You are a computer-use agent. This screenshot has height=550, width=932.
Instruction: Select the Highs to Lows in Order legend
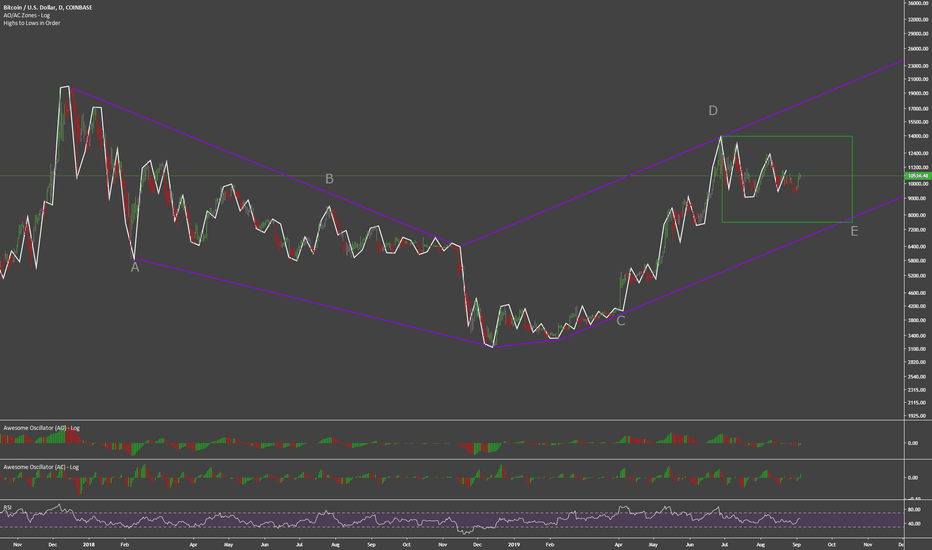[x=32, y=23]
